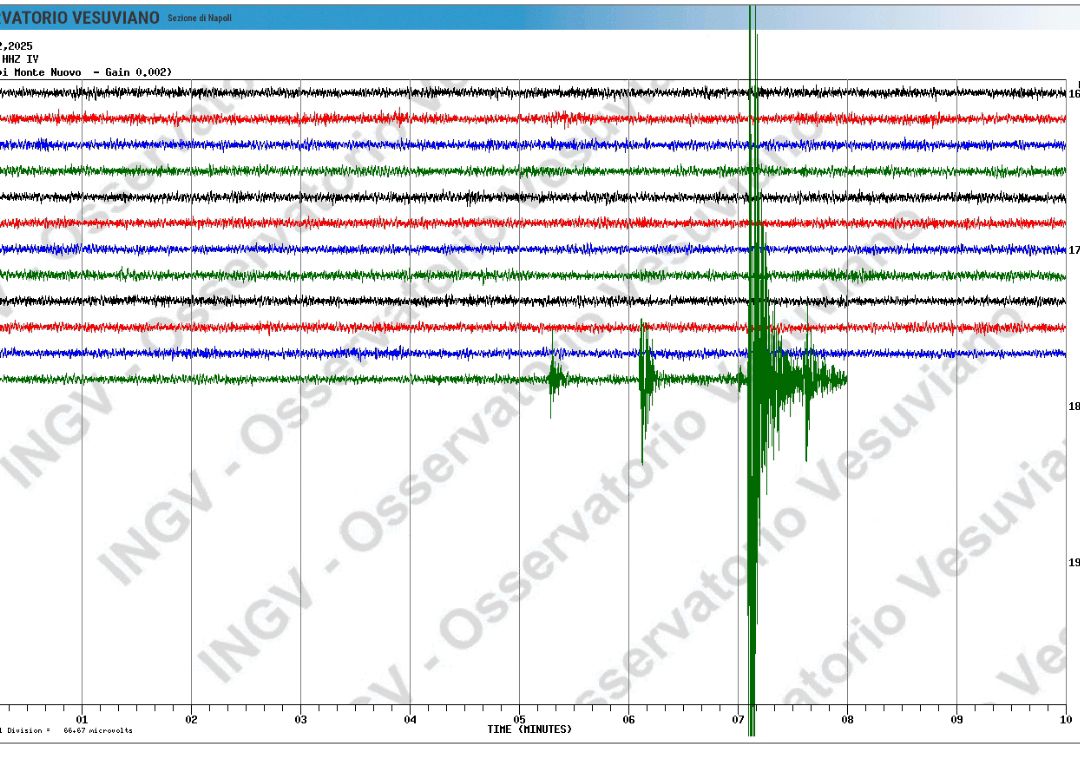Click hour label 19 on right axis
This screenshot has width=1080, height=757.
click(x=1073, y=562)
